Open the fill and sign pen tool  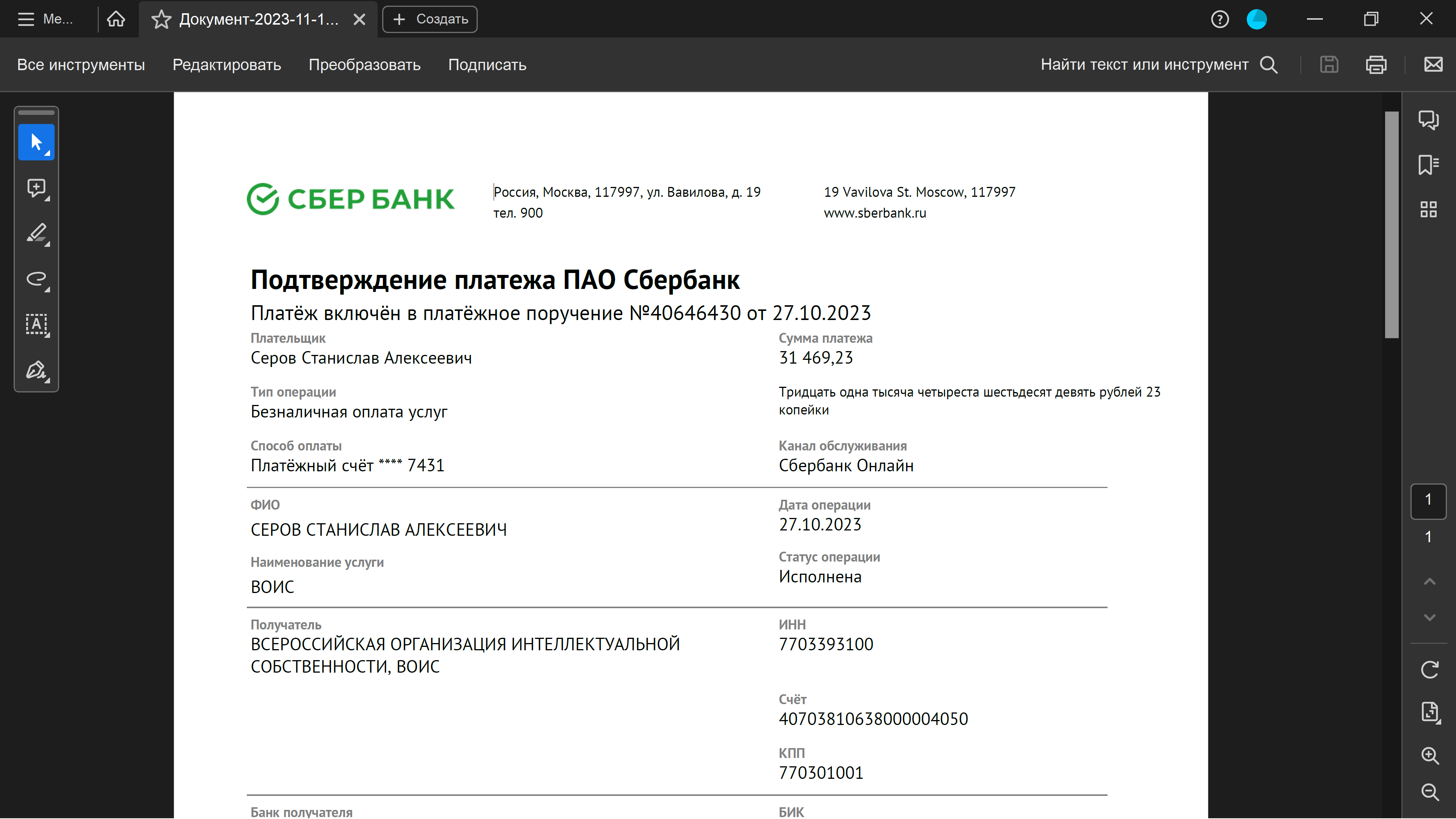tap(36, 370)
